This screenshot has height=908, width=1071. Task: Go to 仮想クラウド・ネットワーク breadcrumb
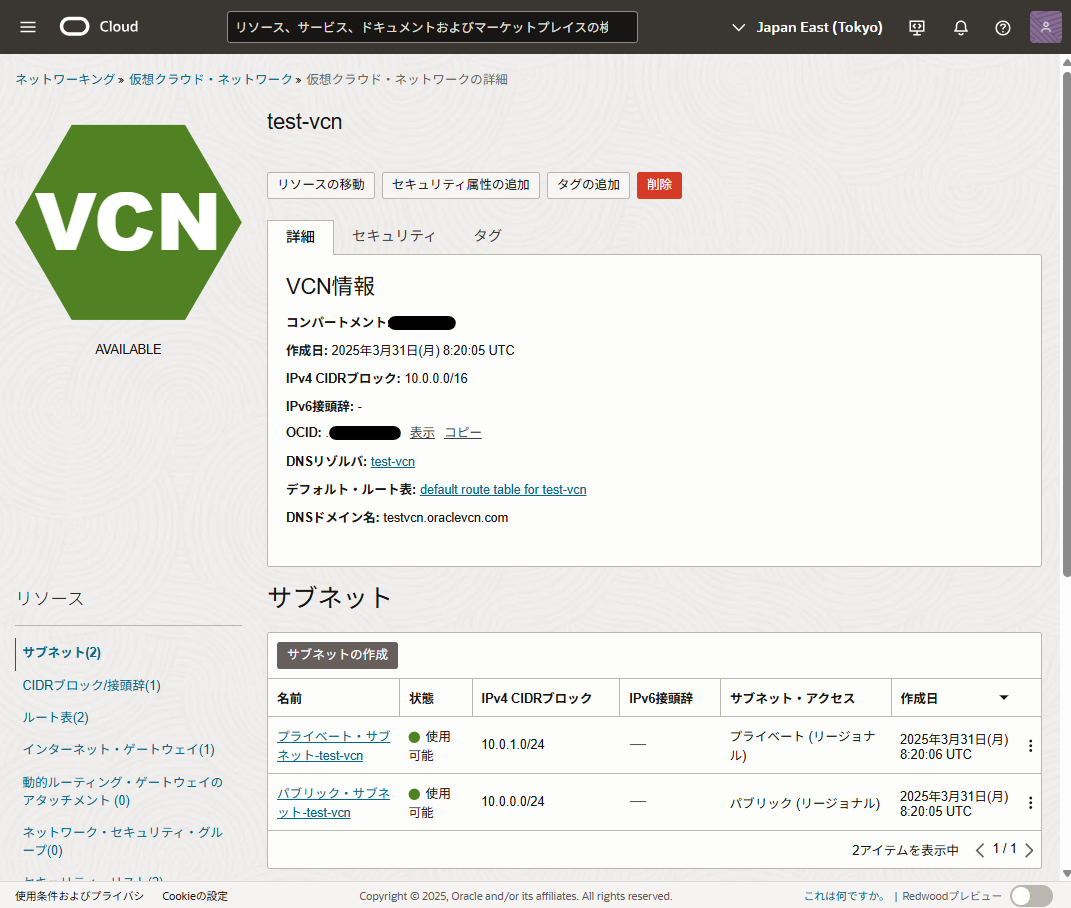(211, 79)
